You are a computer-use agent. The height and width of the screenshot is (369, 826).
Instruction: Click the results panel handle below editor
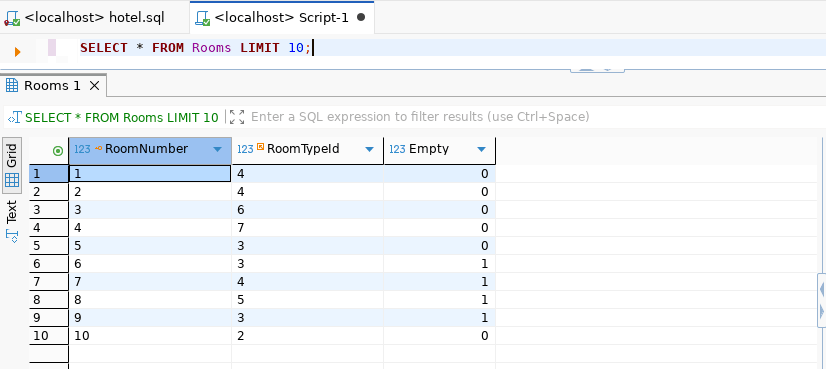[597, 70]
